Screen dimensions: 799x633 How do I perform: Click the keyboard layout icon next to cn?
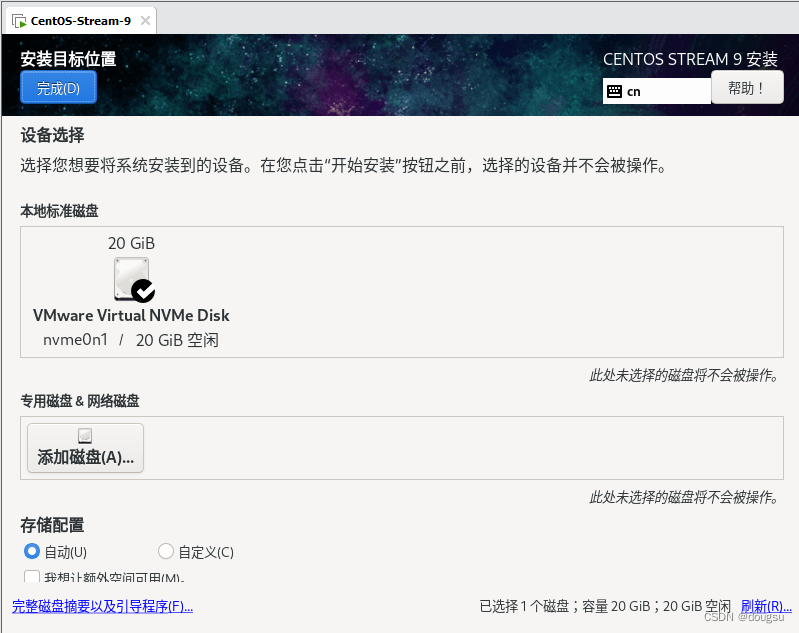(615, 91)
